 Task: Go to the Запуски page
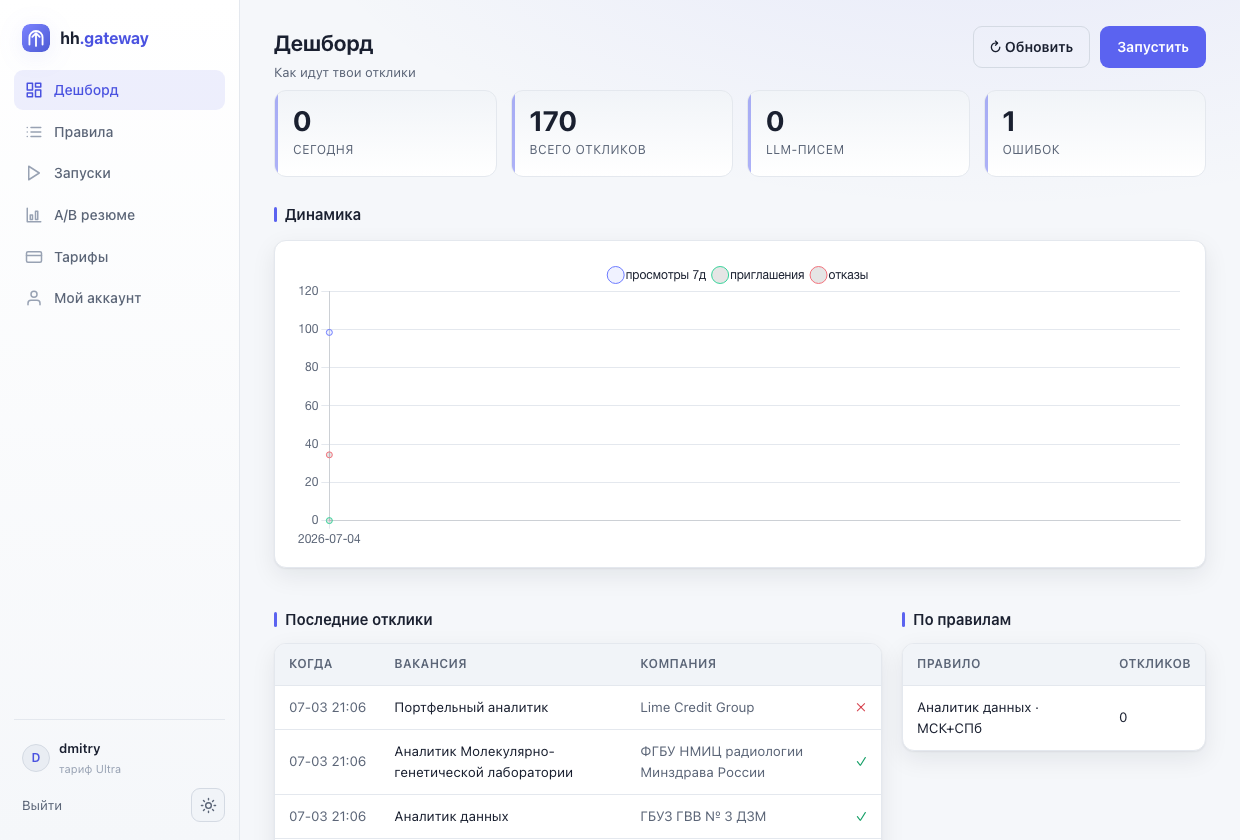119,173
